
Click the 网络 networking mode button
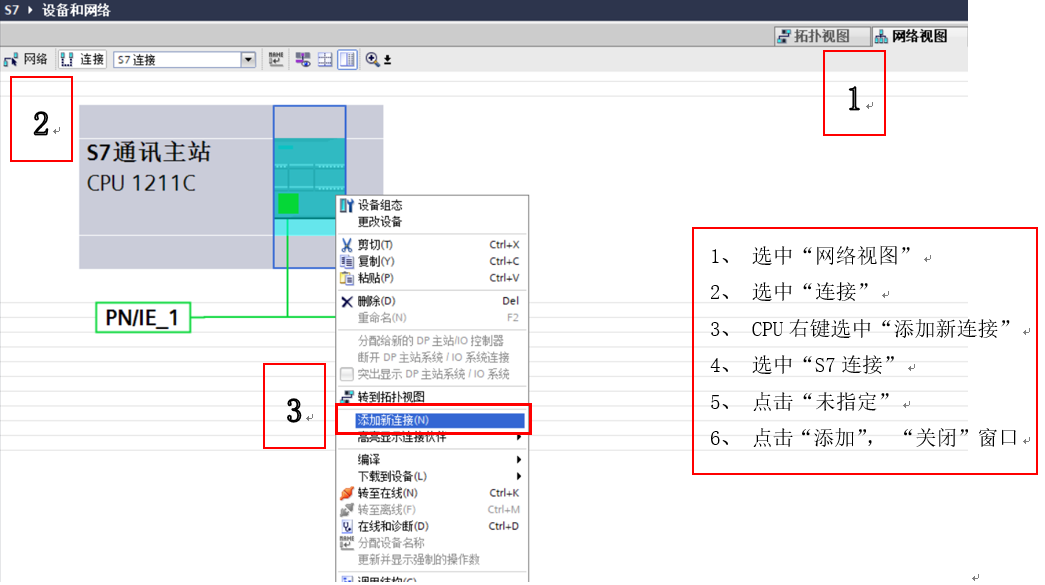coord(25,59)
